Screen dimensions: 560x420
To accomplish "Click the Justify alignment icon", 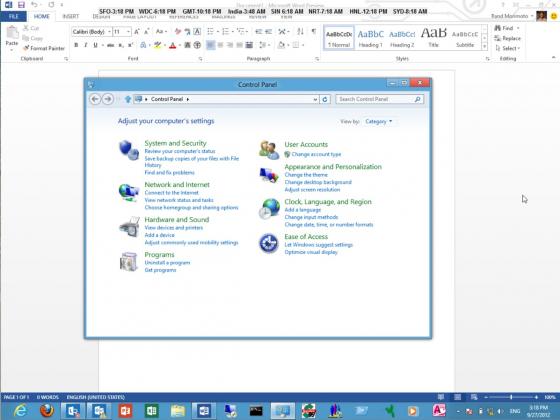I will pyautogui.click(x=240, y=45).
